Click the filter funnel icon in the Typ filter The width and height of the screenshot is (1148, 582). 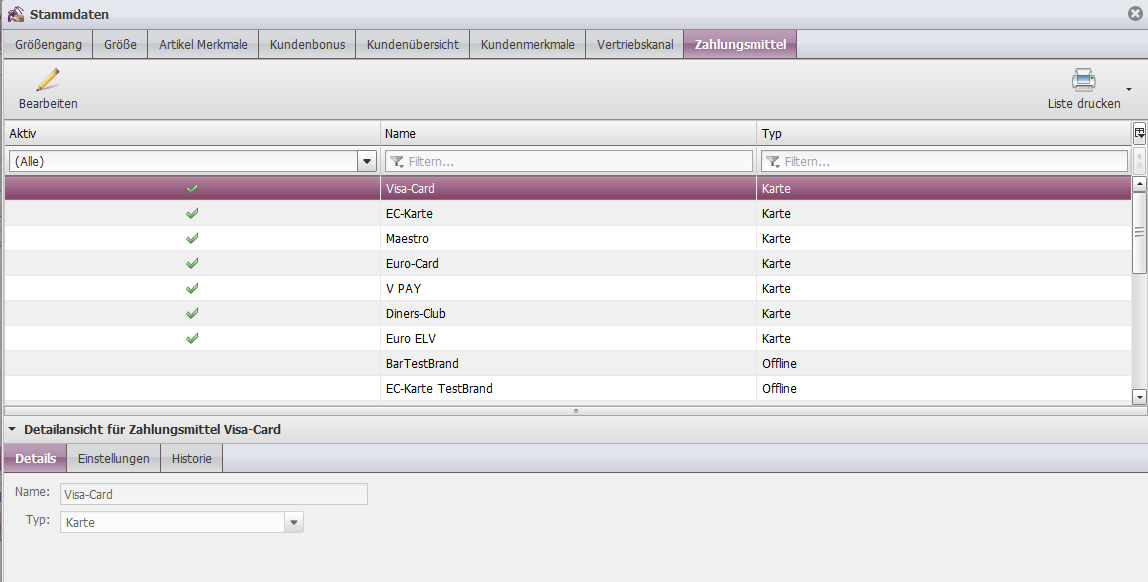pyautogui.click(x=772, y=161)
